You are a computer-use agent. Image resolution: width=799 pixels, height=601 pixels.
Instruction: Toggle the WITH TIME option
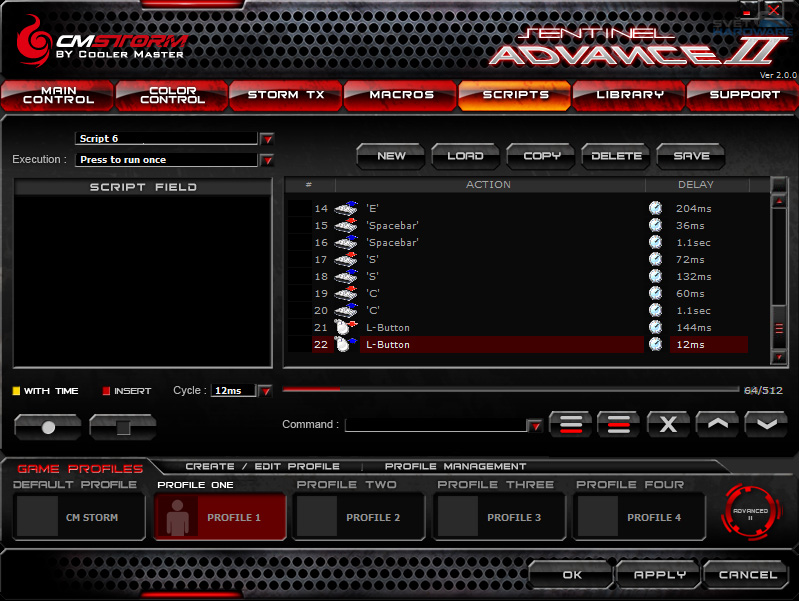click(17, 391)
